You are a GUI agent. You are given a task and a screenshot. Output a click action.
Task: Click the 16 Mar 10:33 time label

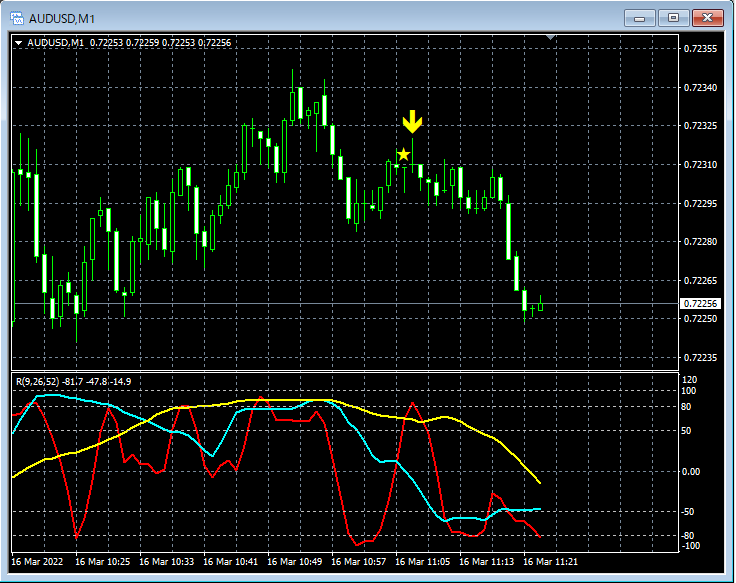click(x=167, y=562)
